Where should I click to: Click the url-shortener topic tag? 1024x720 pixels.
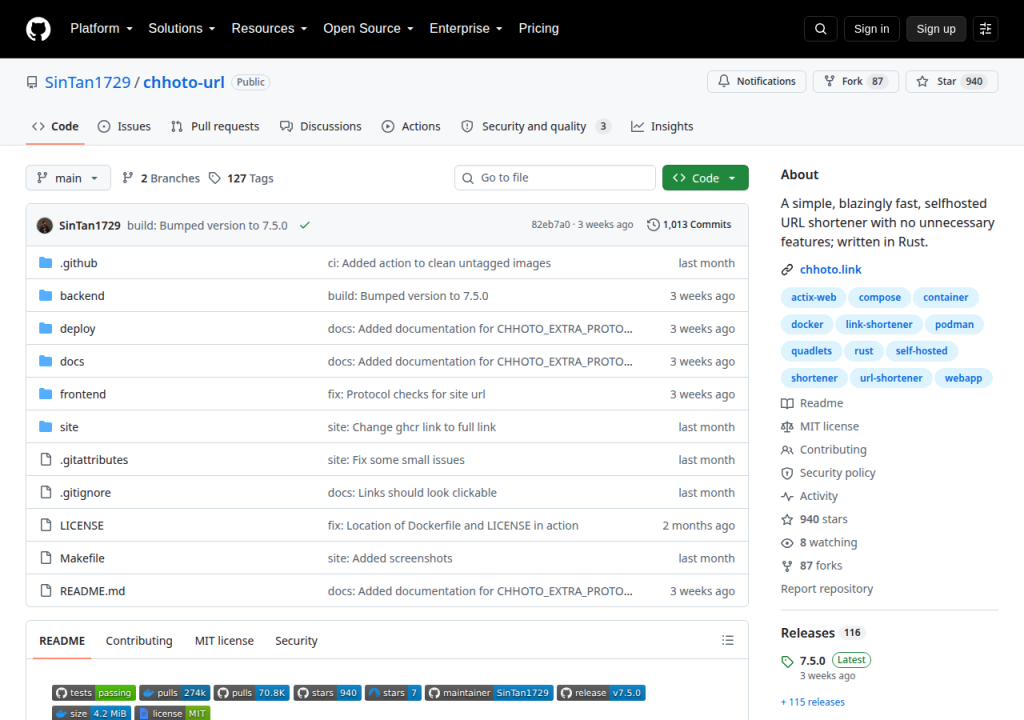[891, 378]
